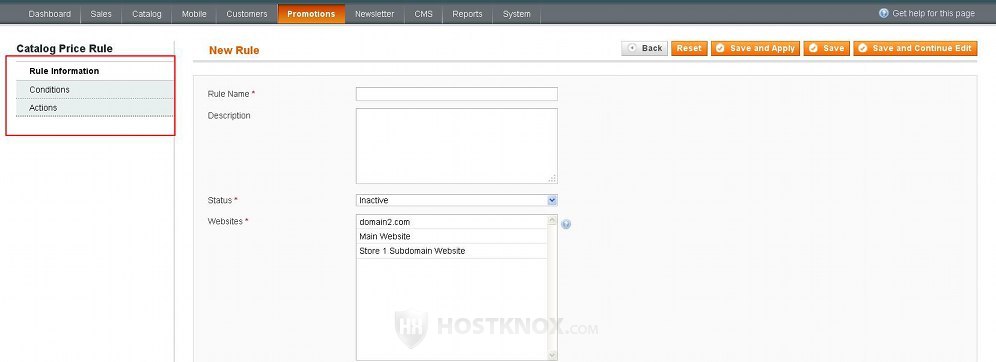
Task: Open the Status dropdown showing Inactive
Action: (x=457, y=200)
